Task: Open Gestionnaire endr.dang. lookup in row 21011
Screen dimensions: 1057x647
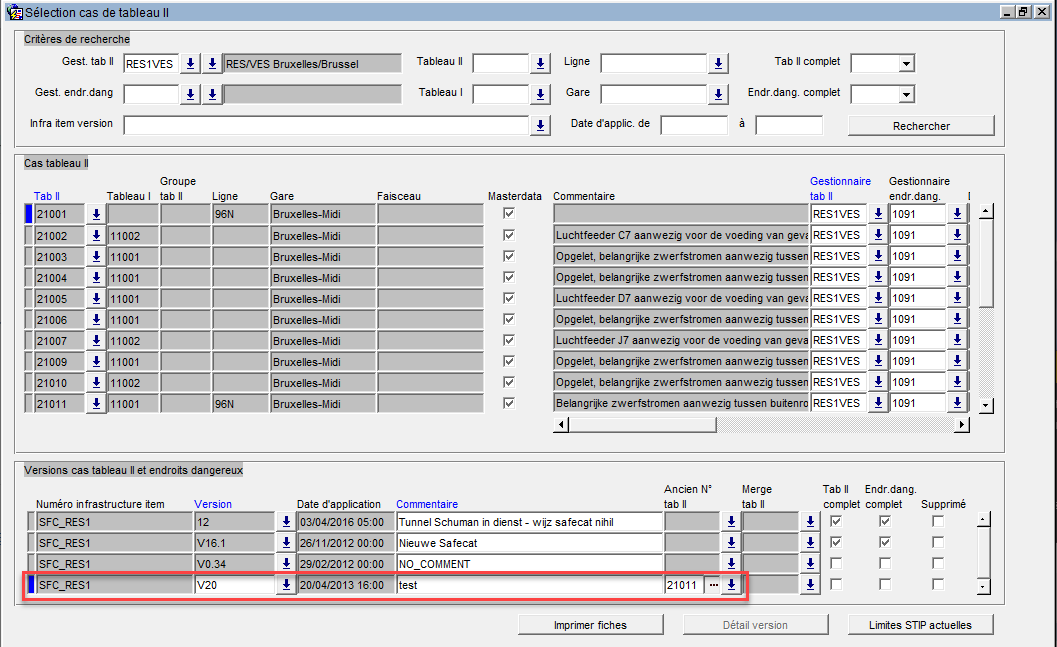Action: click(957, 403)
